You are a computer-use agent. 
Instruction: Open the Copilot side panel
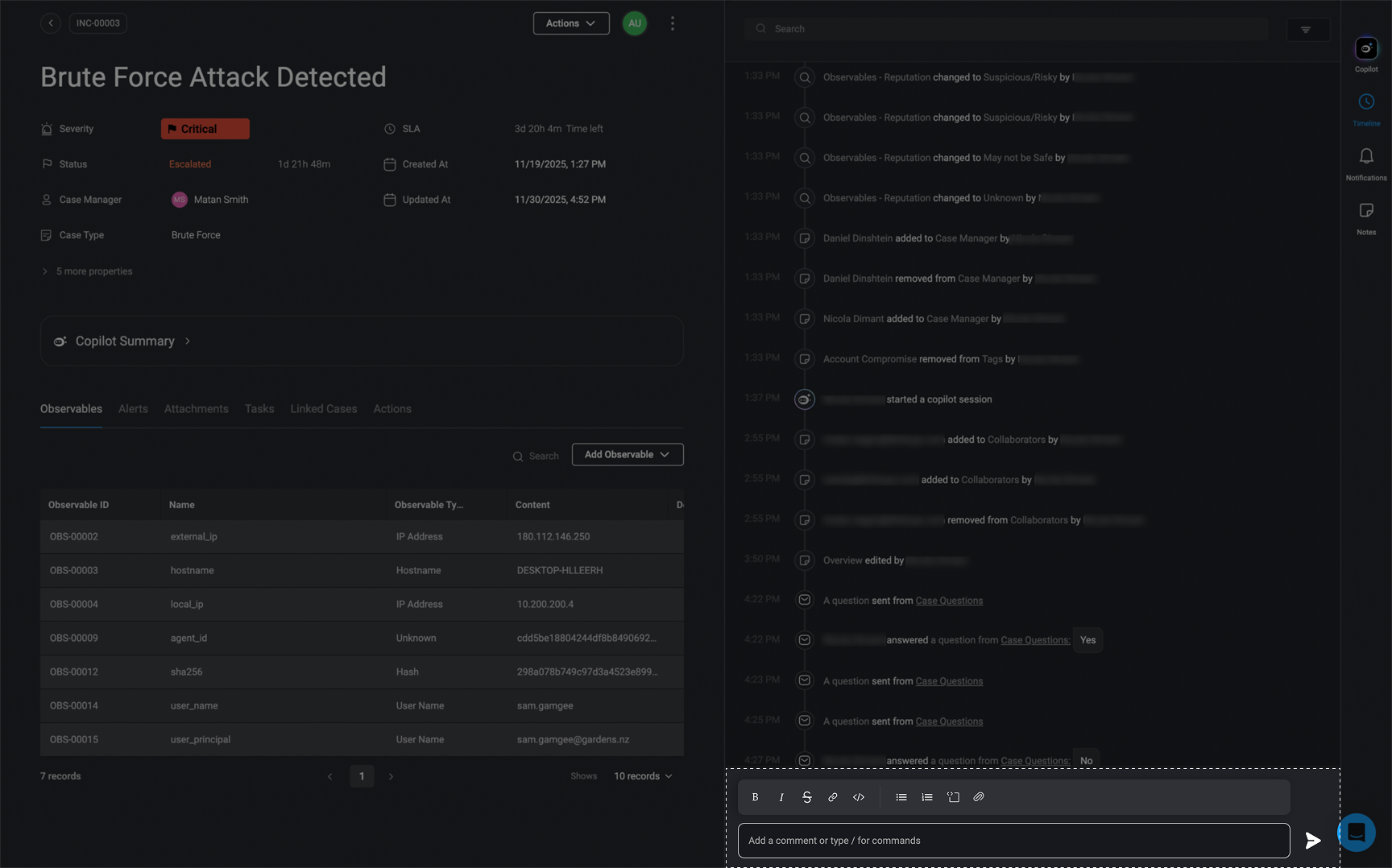pos(1366,49)
